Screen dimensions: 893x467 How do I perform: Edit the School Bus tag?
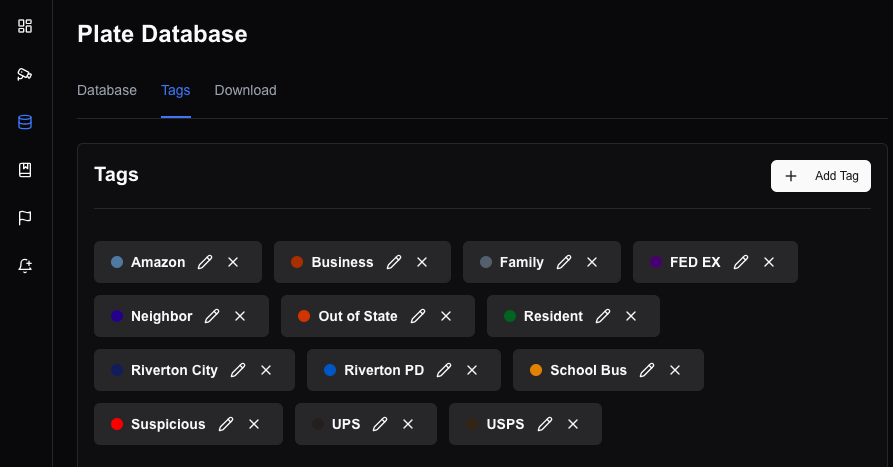click(x=647, y=370)
